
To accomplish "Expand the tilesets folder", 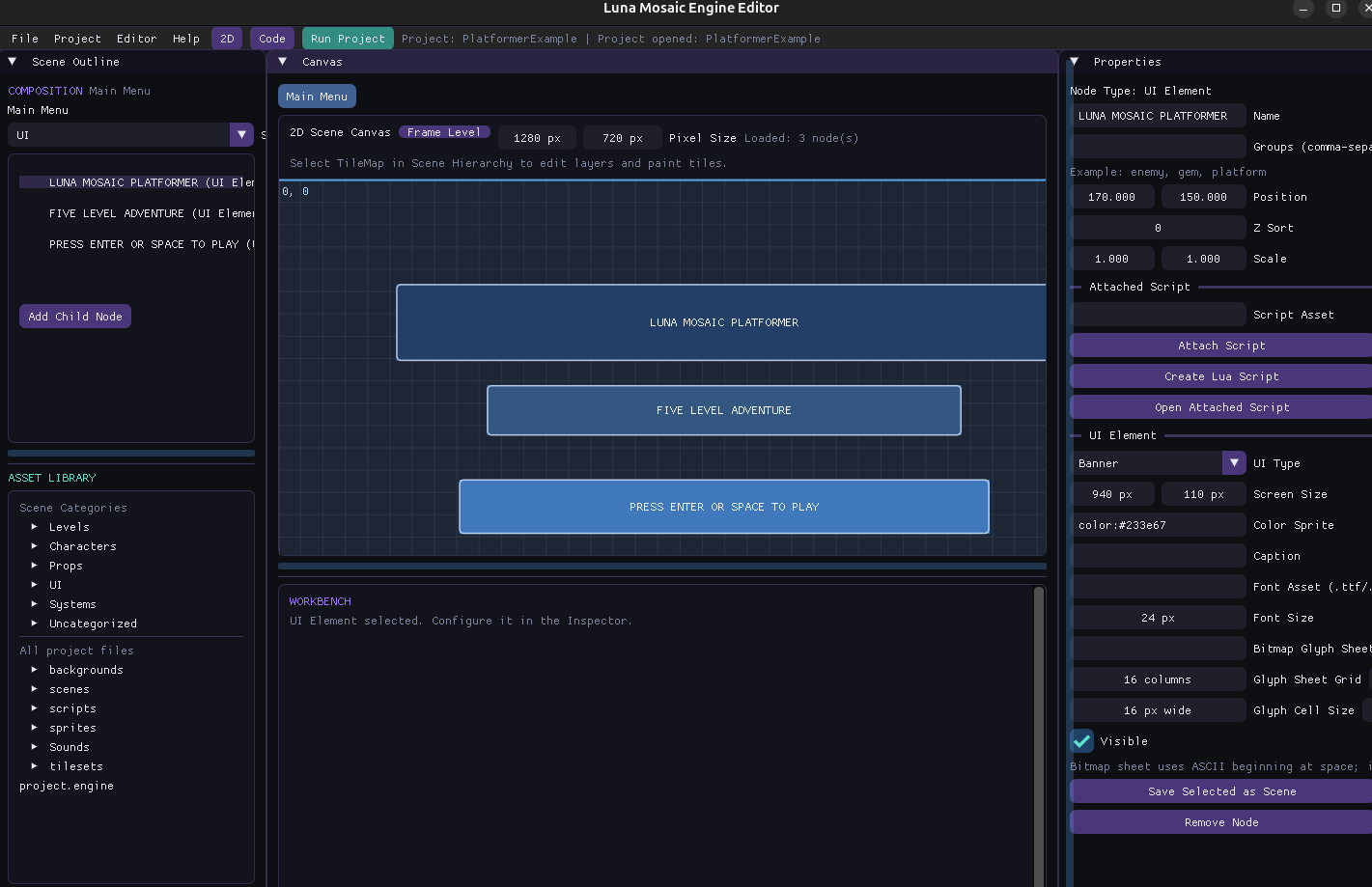I will 35,766.
